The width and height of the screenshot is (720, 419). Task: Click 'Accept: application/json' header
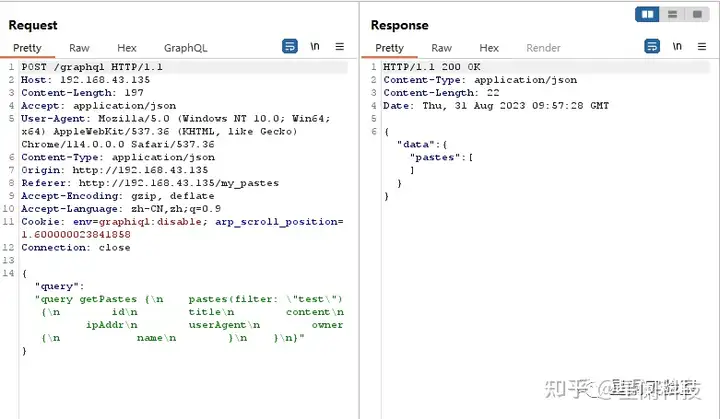point(98,106)
